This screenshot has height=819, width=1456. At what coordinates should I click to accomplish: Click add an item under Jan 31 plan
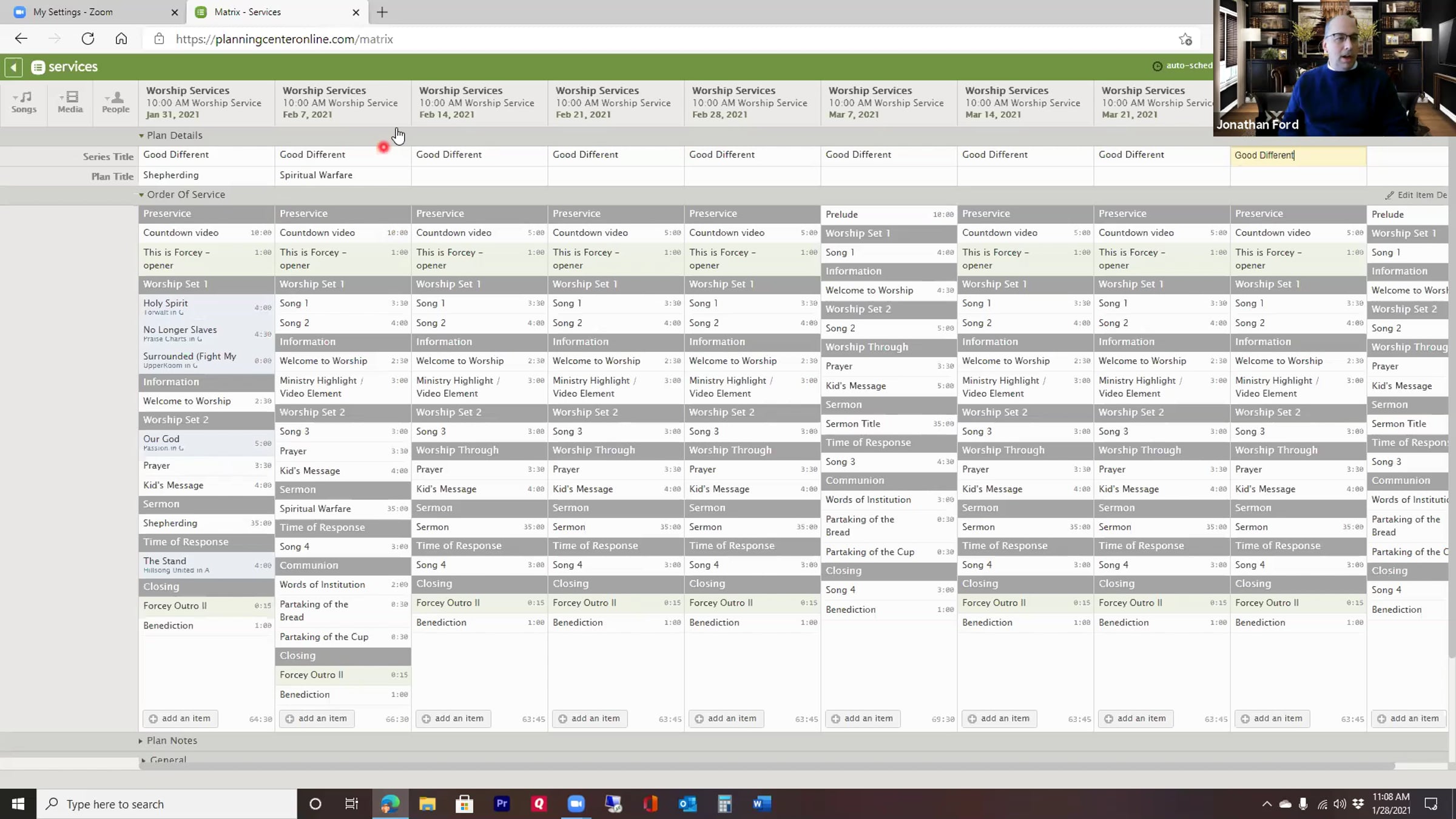(x=180, y=718)
